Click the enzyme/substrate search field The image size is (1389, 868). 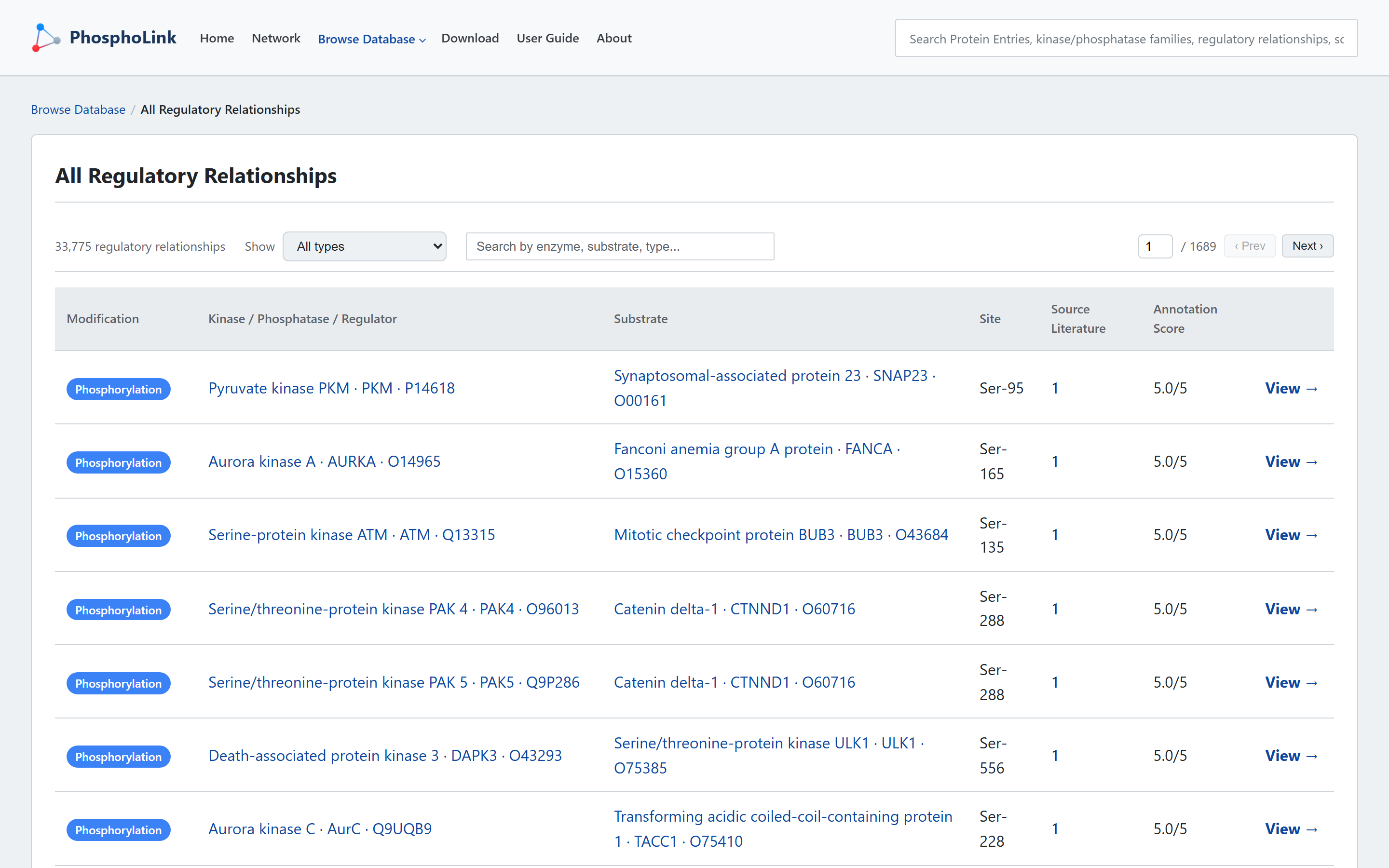point(620,246)
